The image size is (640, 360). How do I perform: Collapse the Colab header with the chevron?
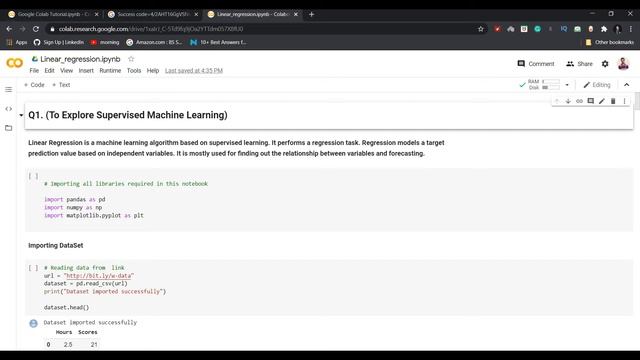click(627, 85)
